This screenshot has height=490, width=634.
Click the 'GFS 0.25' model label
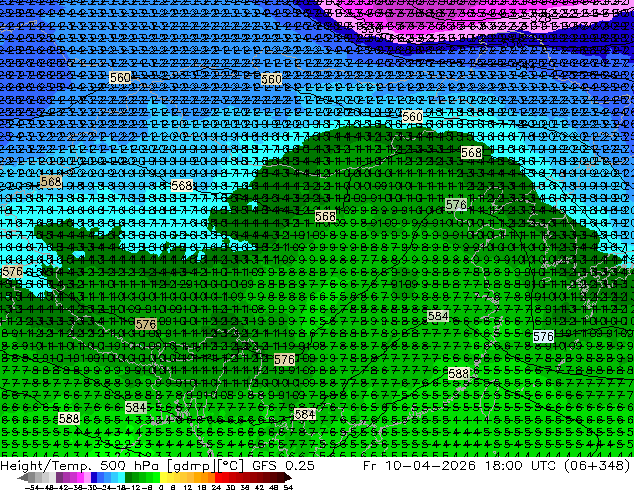[x=283, y=466]
